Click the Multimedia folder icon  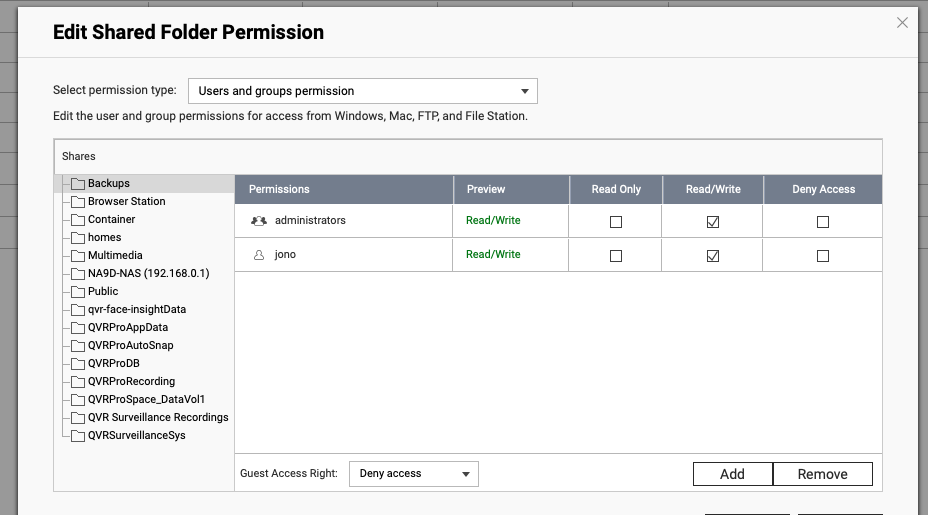pos(78,256)
